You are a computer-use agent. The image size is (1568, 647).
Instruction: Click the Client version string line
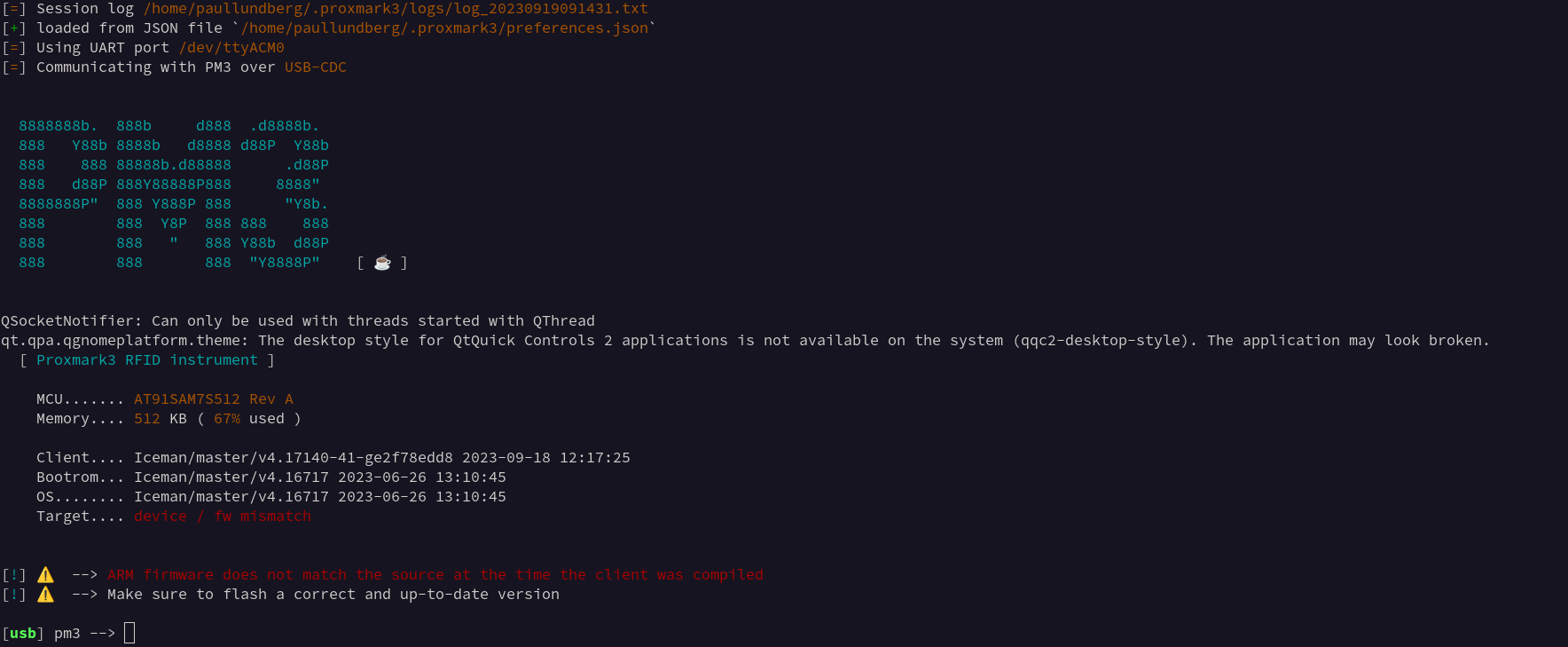tap(333, 458)
